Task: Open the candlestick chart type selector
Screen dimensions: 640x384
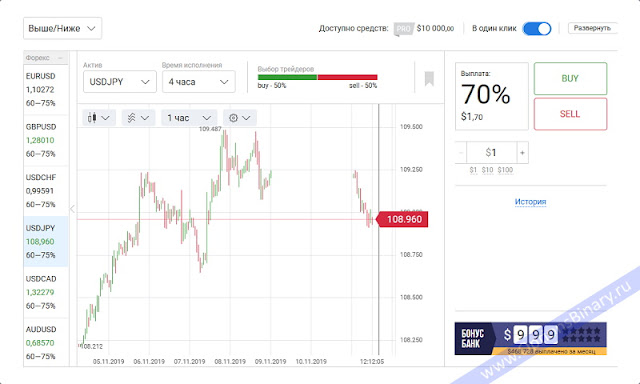Action: pyautogui.click(x=99, y=118)
